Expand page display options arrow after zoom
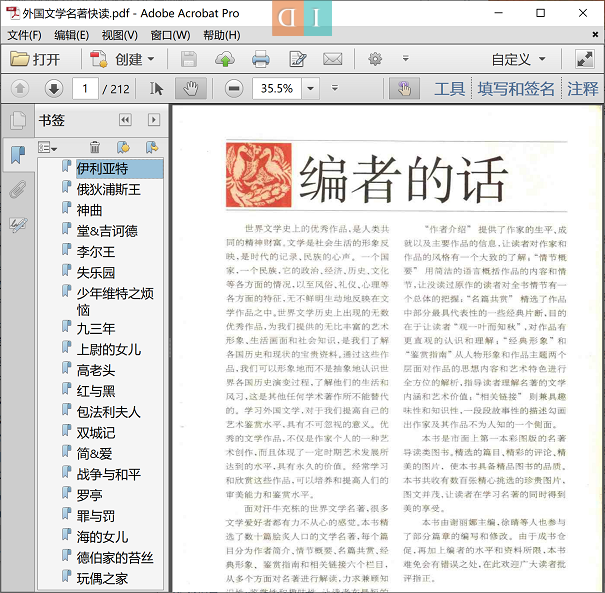This screenshot has height=593, width=605. point(335,88)
